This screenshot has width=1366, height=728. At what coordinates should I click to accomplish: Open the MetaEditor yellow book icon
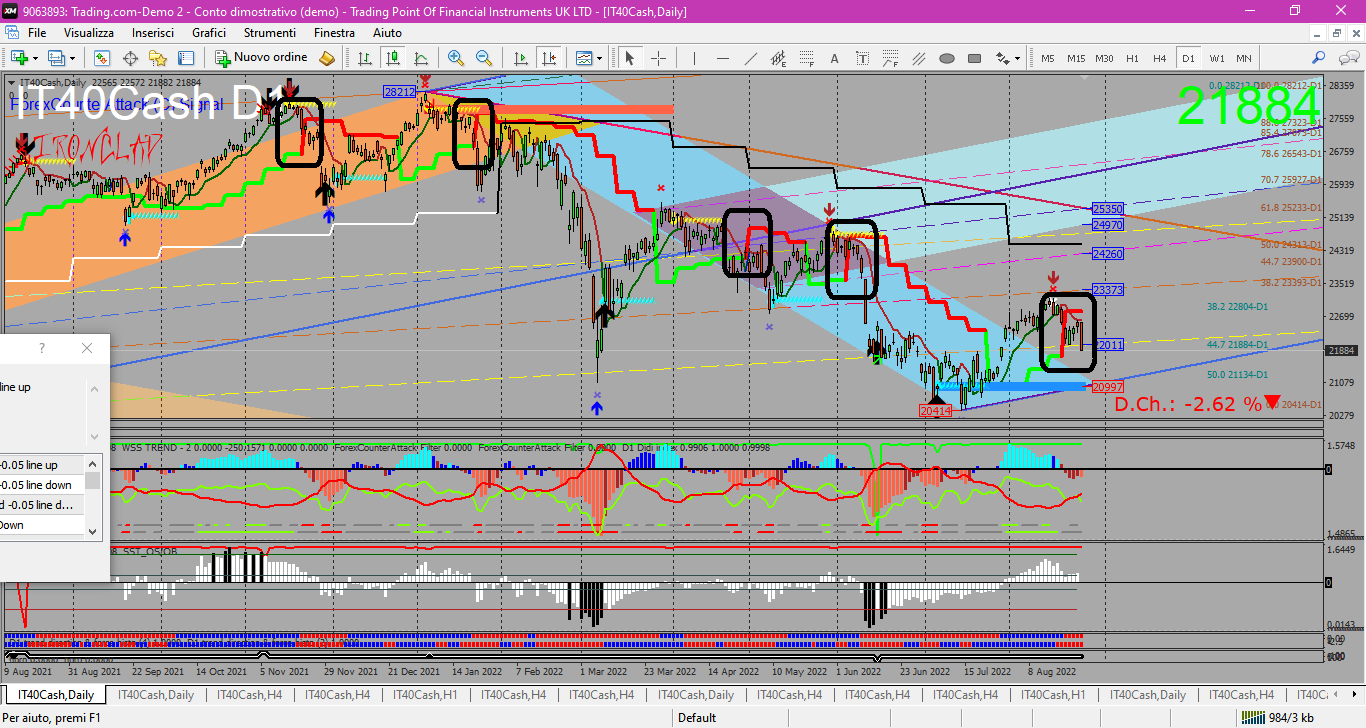click(x=327, y=58)
